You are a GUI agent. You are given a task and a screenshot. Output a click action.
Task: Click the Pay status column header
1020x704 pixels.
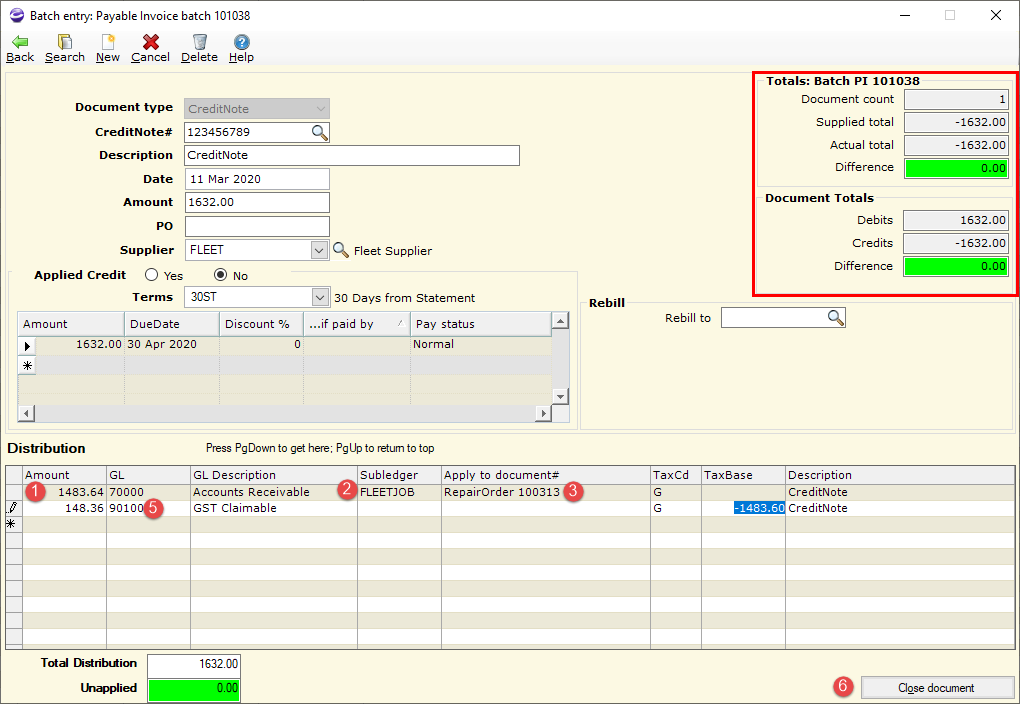[x=481, y=324]
